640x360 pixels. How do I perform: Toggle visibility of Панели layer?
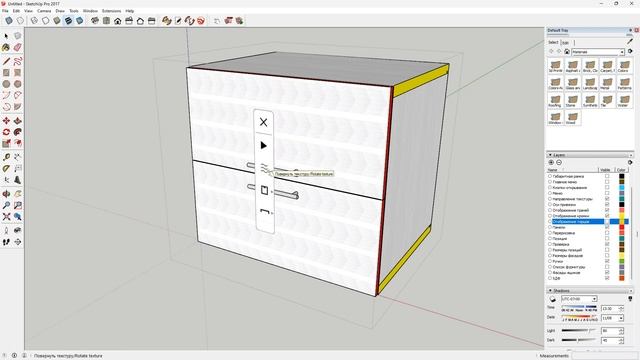[607, 227]
